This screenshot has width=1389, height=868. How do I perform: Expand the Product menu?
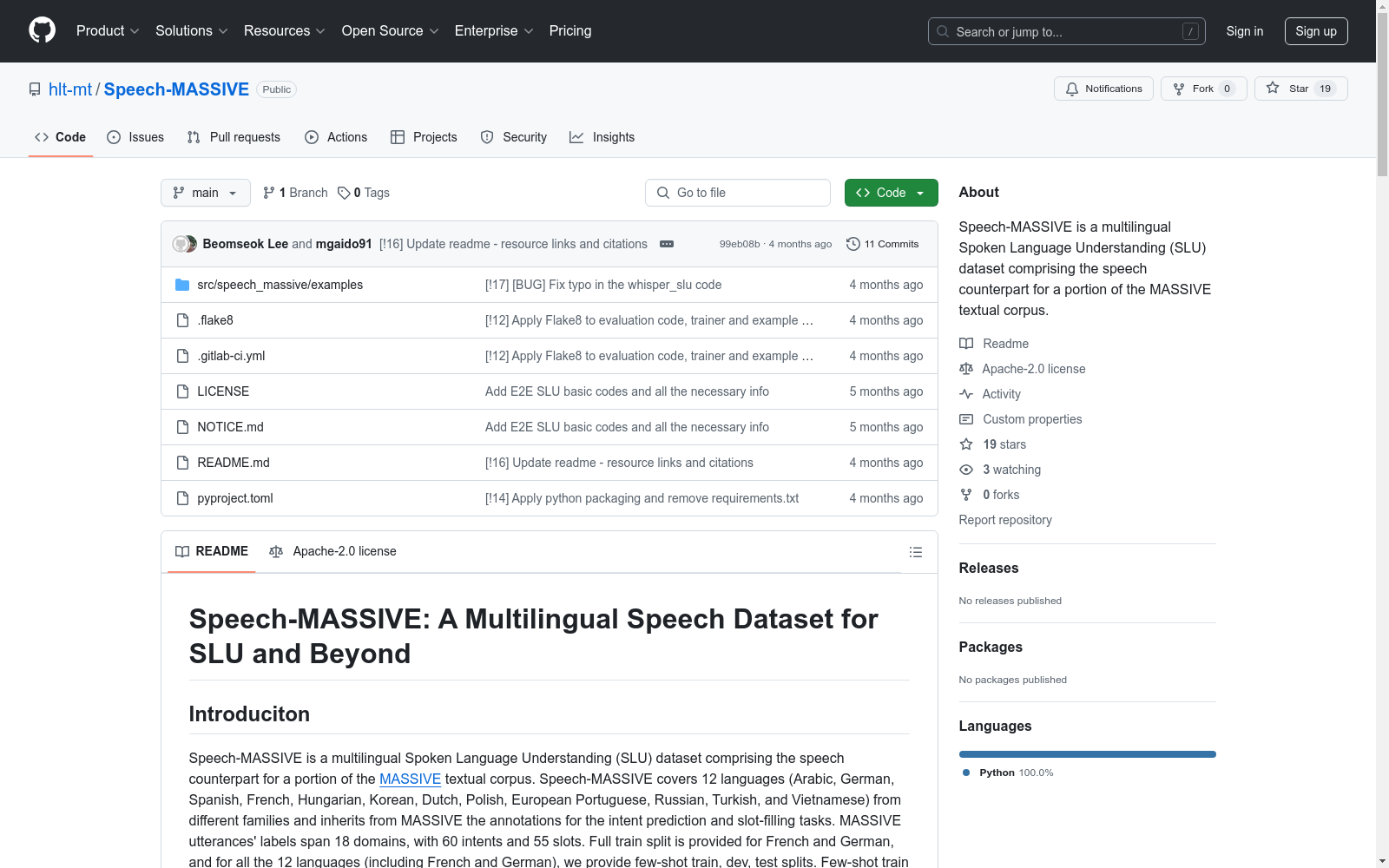pos(108,31)
